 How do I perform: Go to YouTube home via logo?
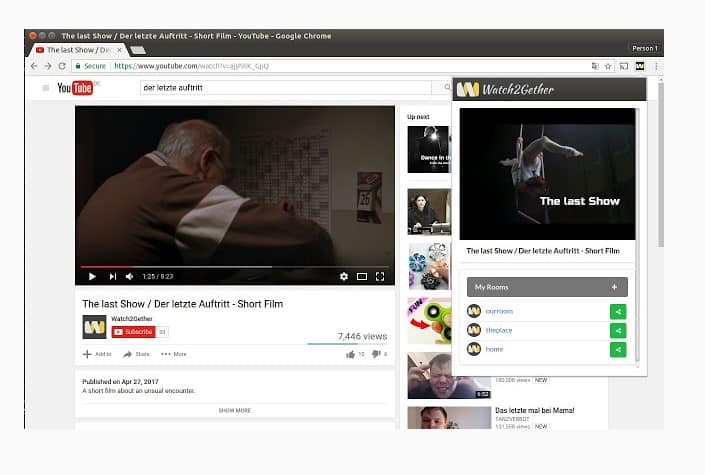click(x=75, y=88)
